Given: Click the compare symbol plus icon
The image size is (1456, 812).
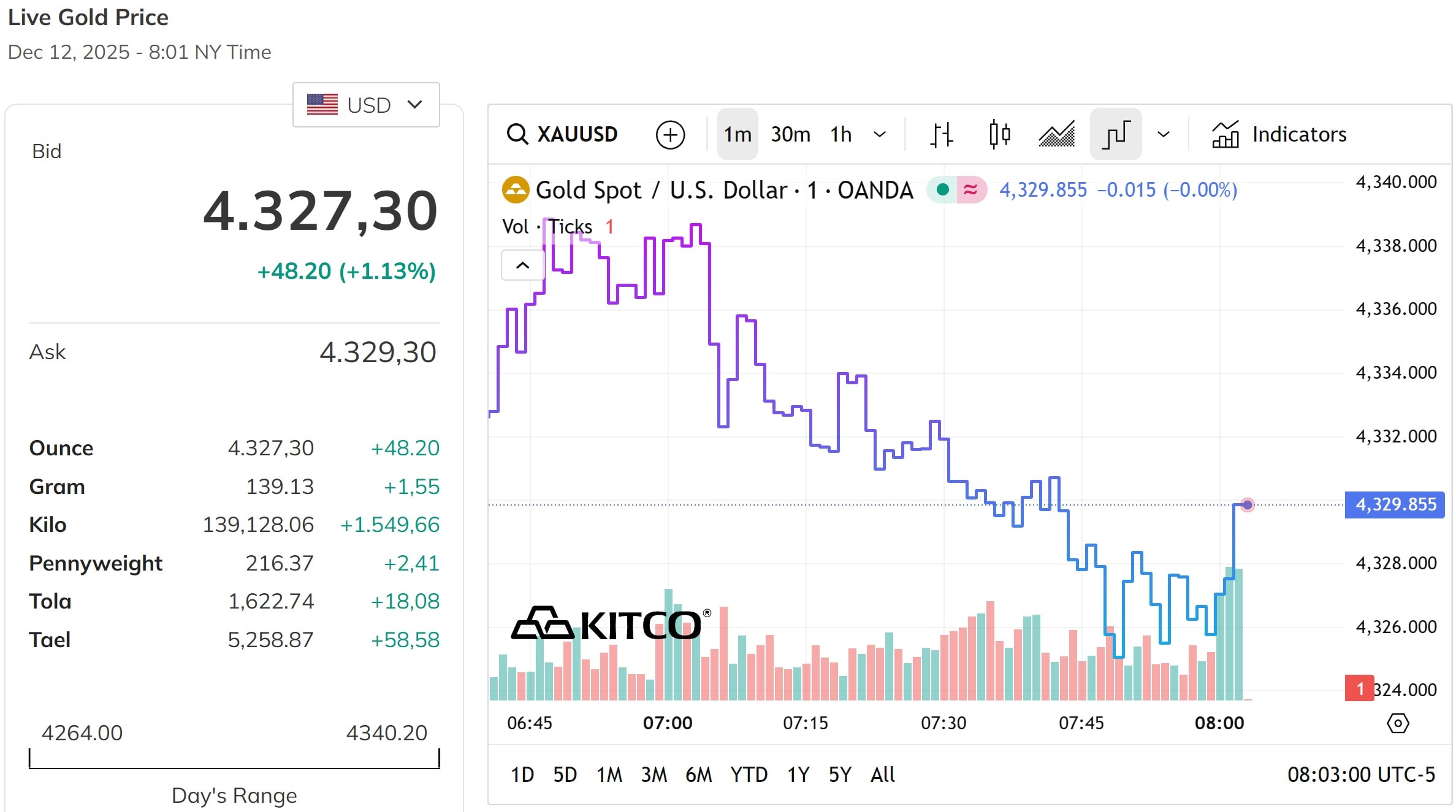Looking at the screenshot, I should 670,134.
